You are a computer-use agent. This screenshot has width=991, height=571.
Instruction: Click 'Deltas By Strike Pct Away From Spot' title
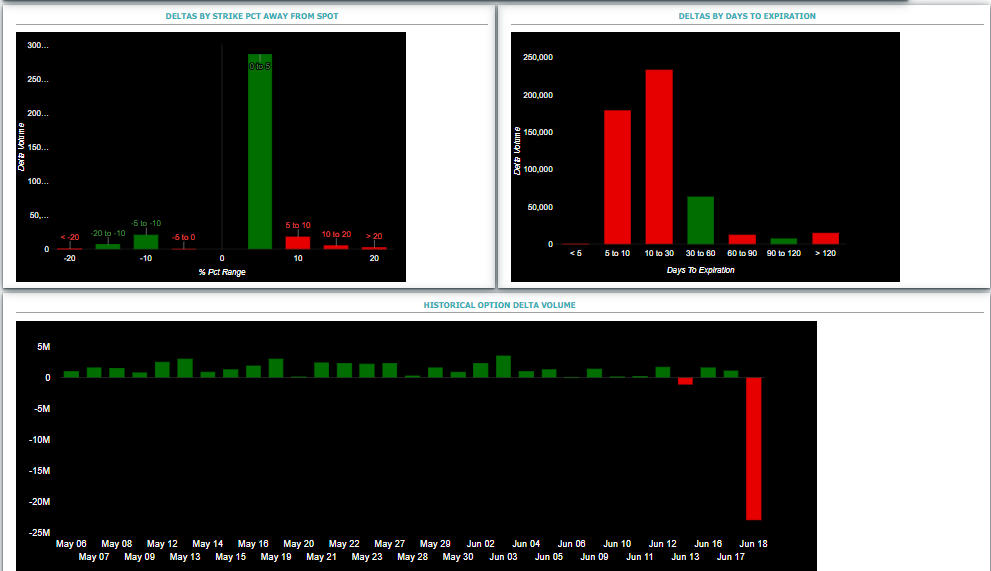pos(252,16)
